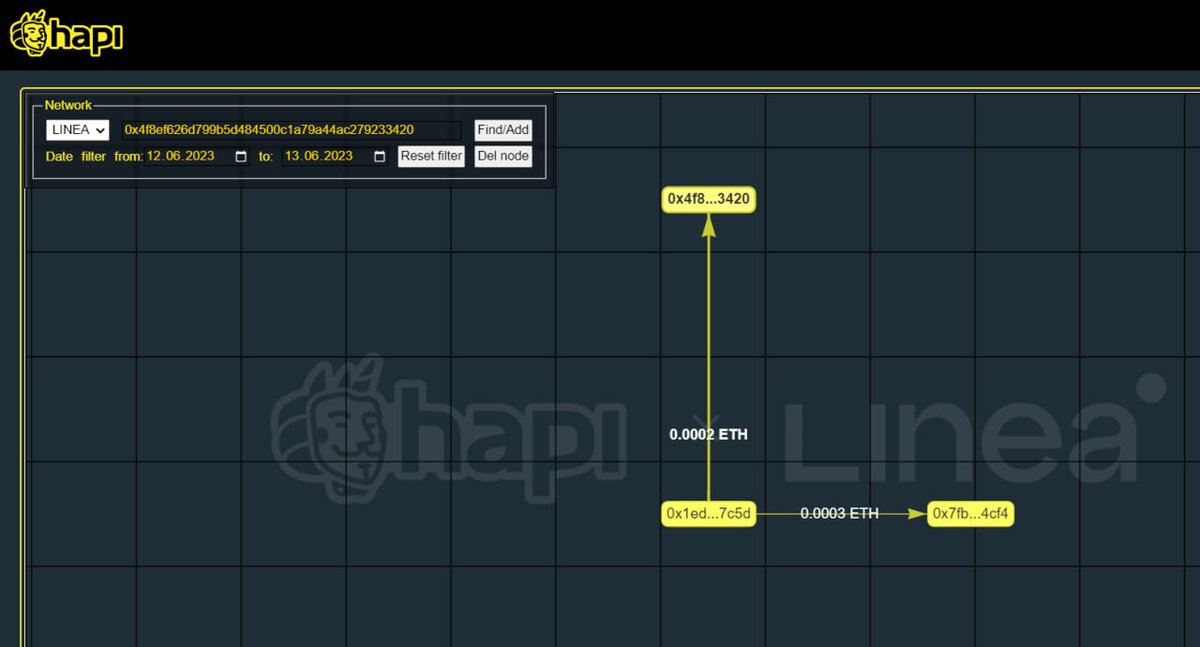Click the to date field 13.06.2023

pyautogui.click(x=336, y=157)
